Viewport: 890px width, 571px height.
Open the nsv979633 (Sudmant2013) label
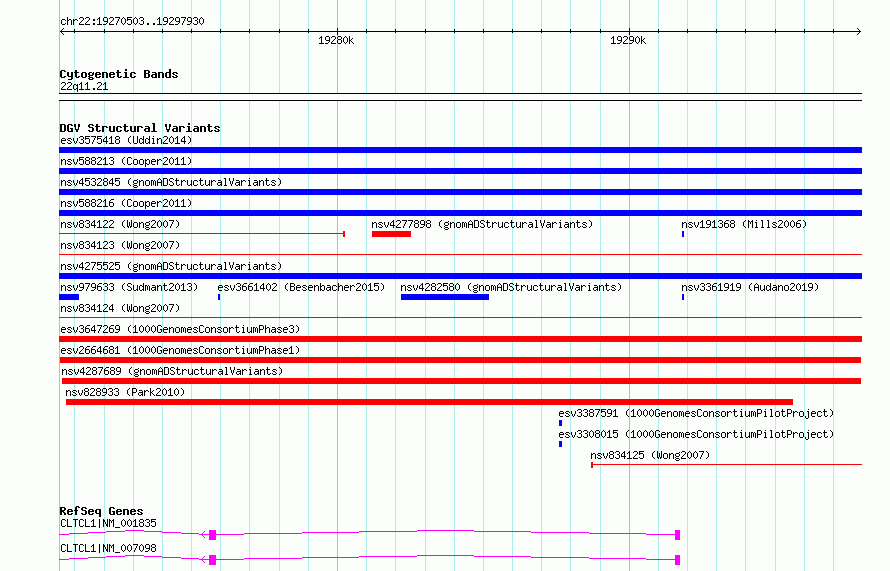tap(129, 287)
